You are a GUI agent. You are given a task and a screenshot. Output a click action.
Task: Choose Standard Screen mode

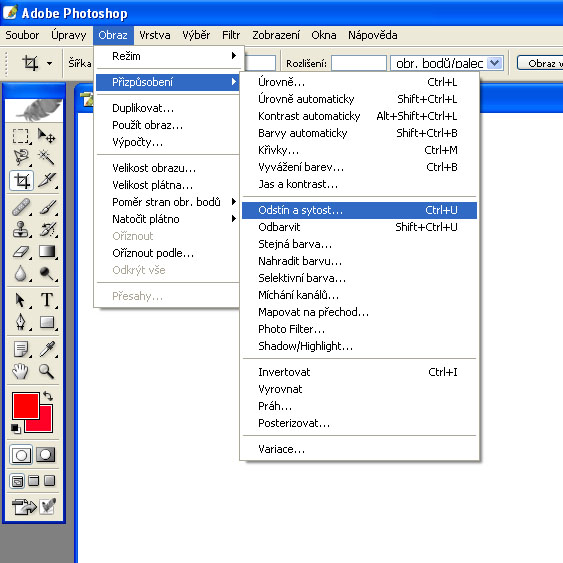point(17,481)
